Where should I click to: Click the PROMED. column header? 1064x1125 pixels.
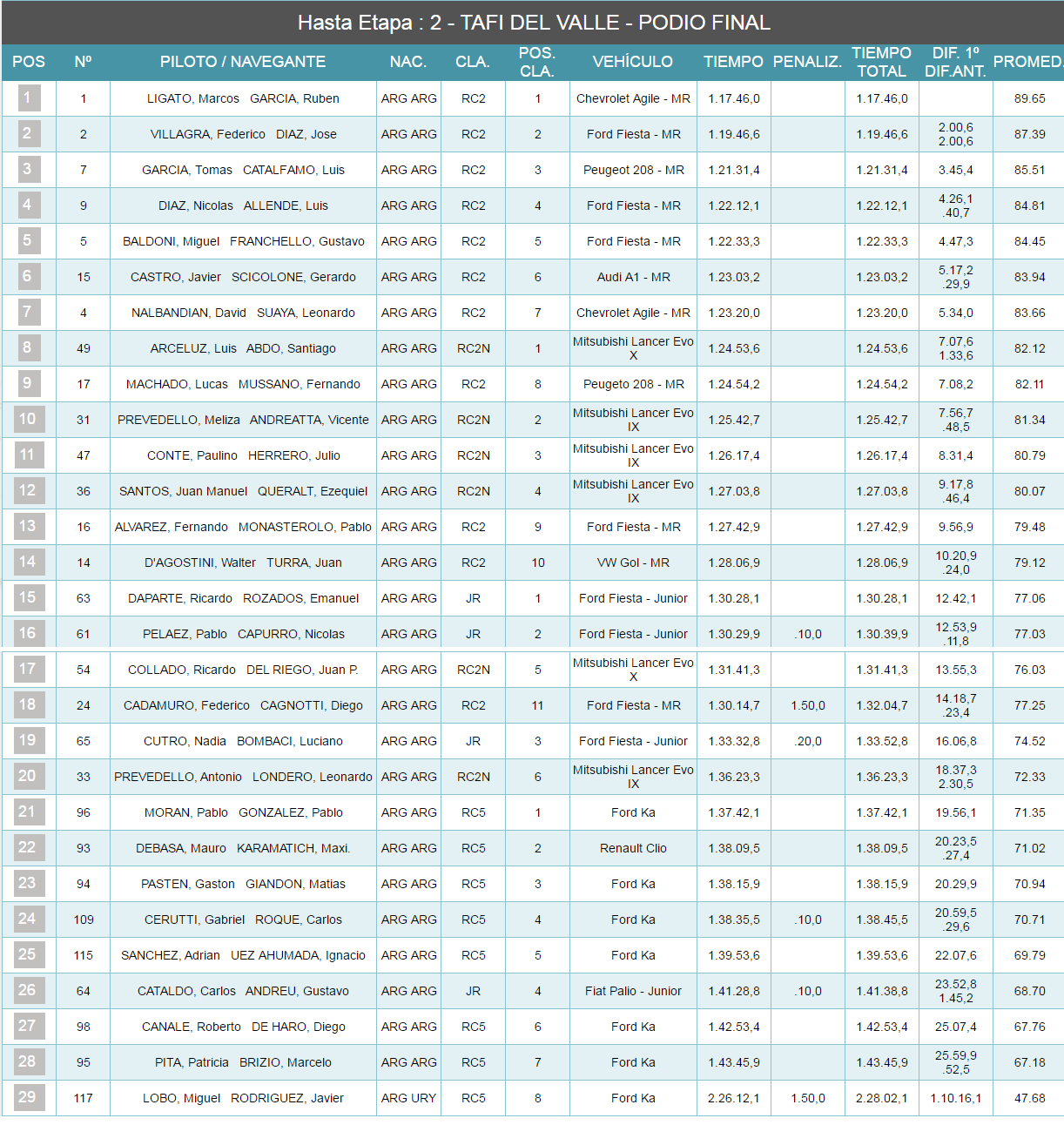point(1028,62)
